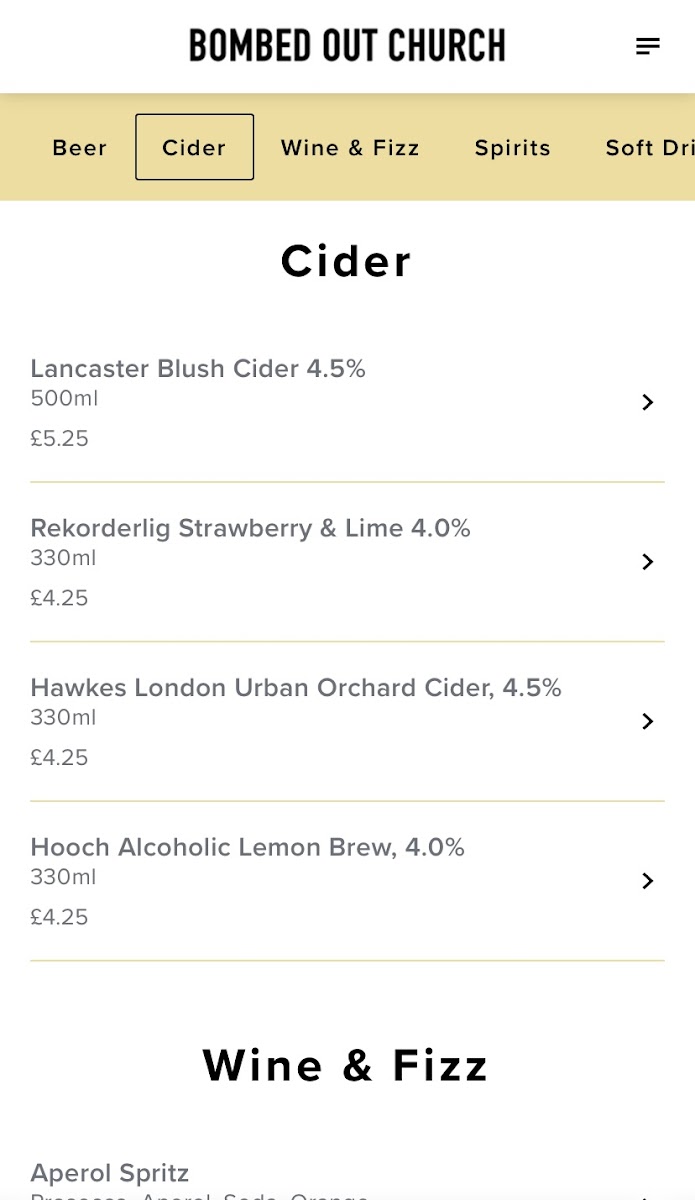Click the Bombed Out Church logo
This screenshot has width=695, height=1200.
[x=347, y=46]
